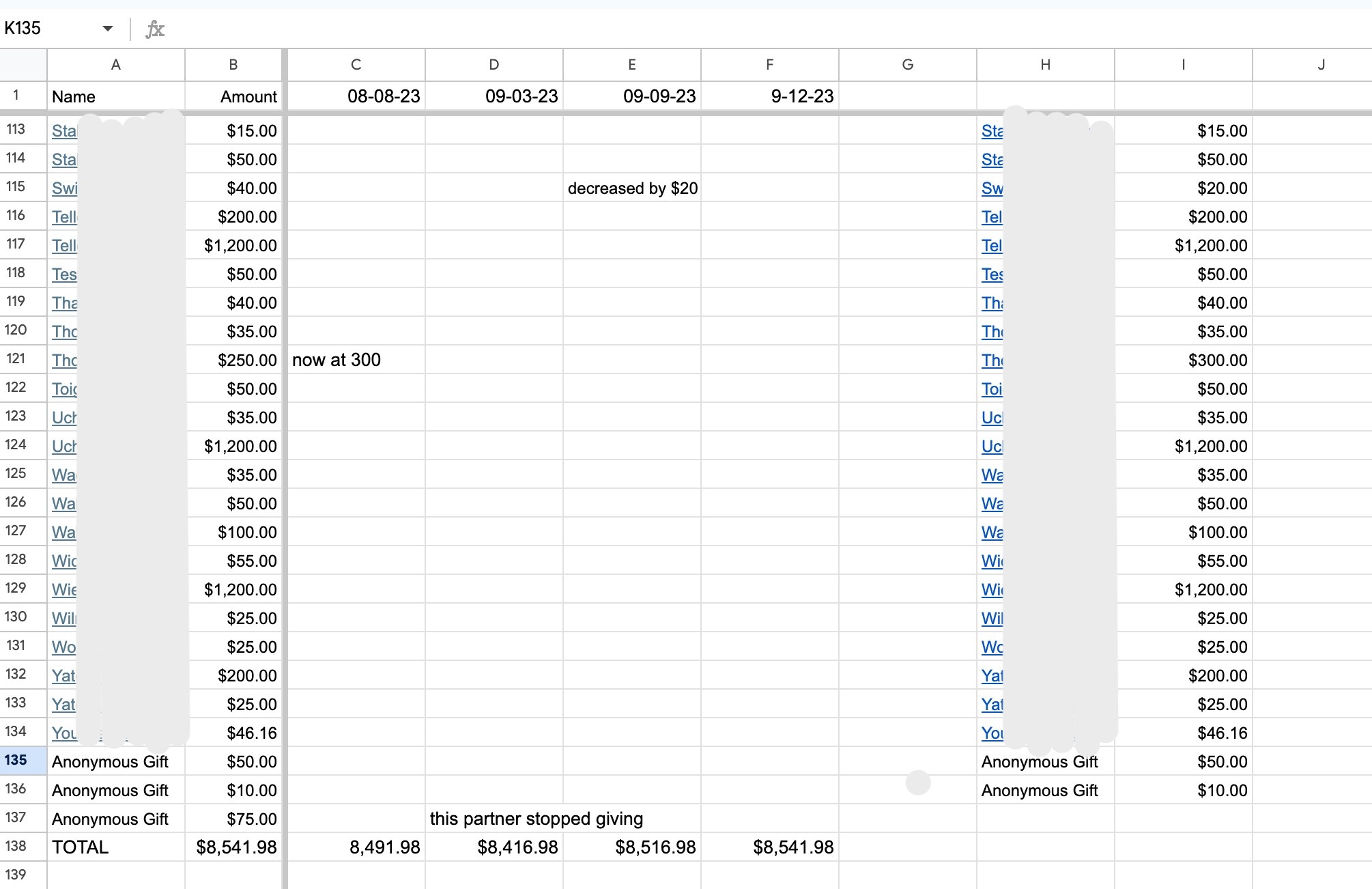Select the $75.00 Anonymous Gift amount
The height and width of the screenshot is (889, 1372).
(x=251, y=819)
